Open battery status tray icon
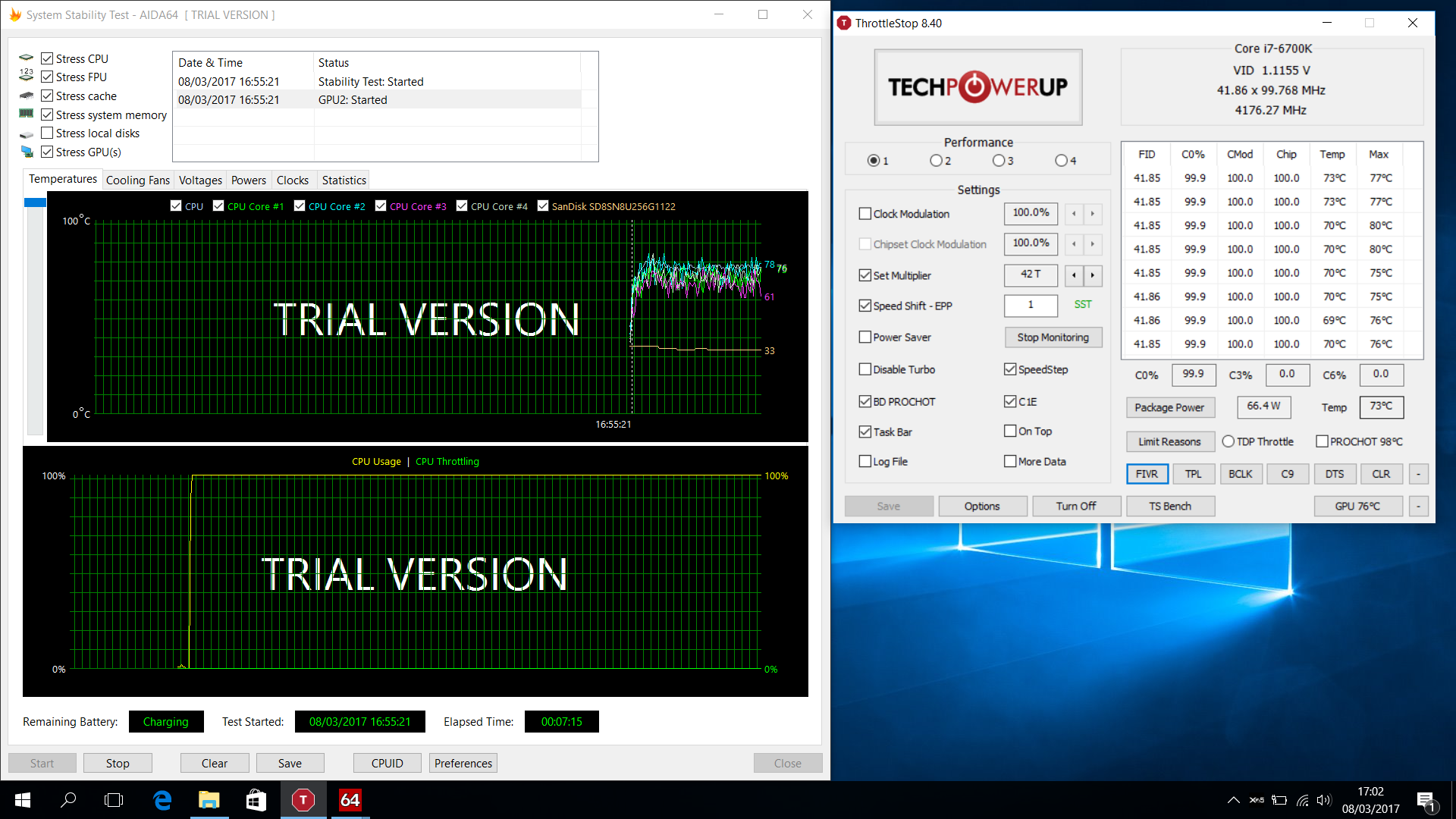The height and width of the screenshot is (819, 1456). [1279, 800]
